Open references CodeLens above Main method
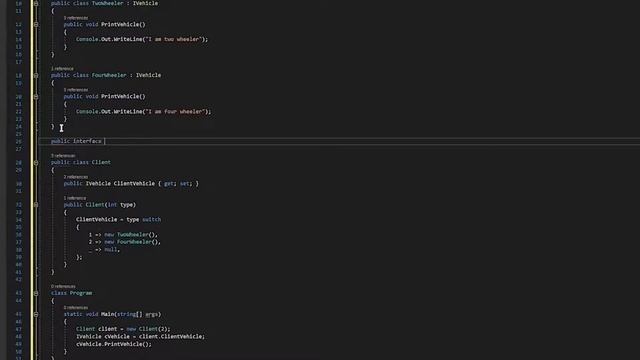The height and width of the screenshot is (360, 640). coord(76,308)
